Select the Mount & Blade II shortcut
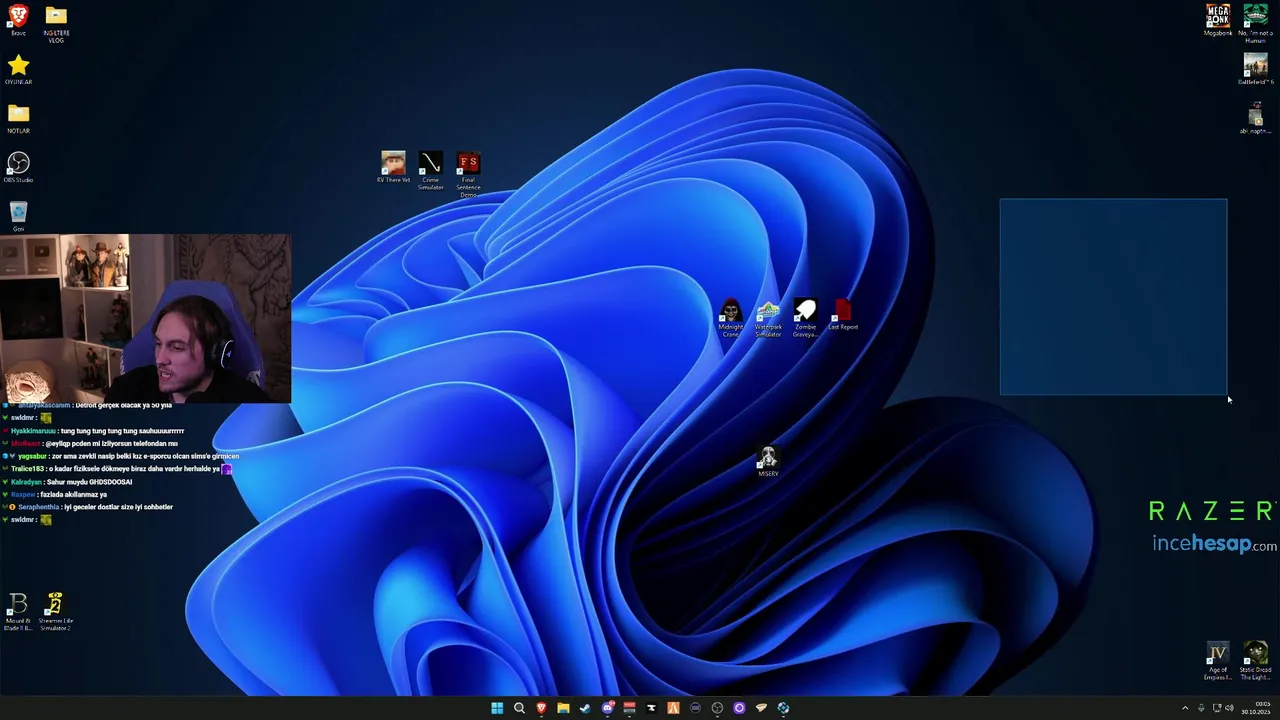The height and width of the screenshot is (720, 1280). 18,611
